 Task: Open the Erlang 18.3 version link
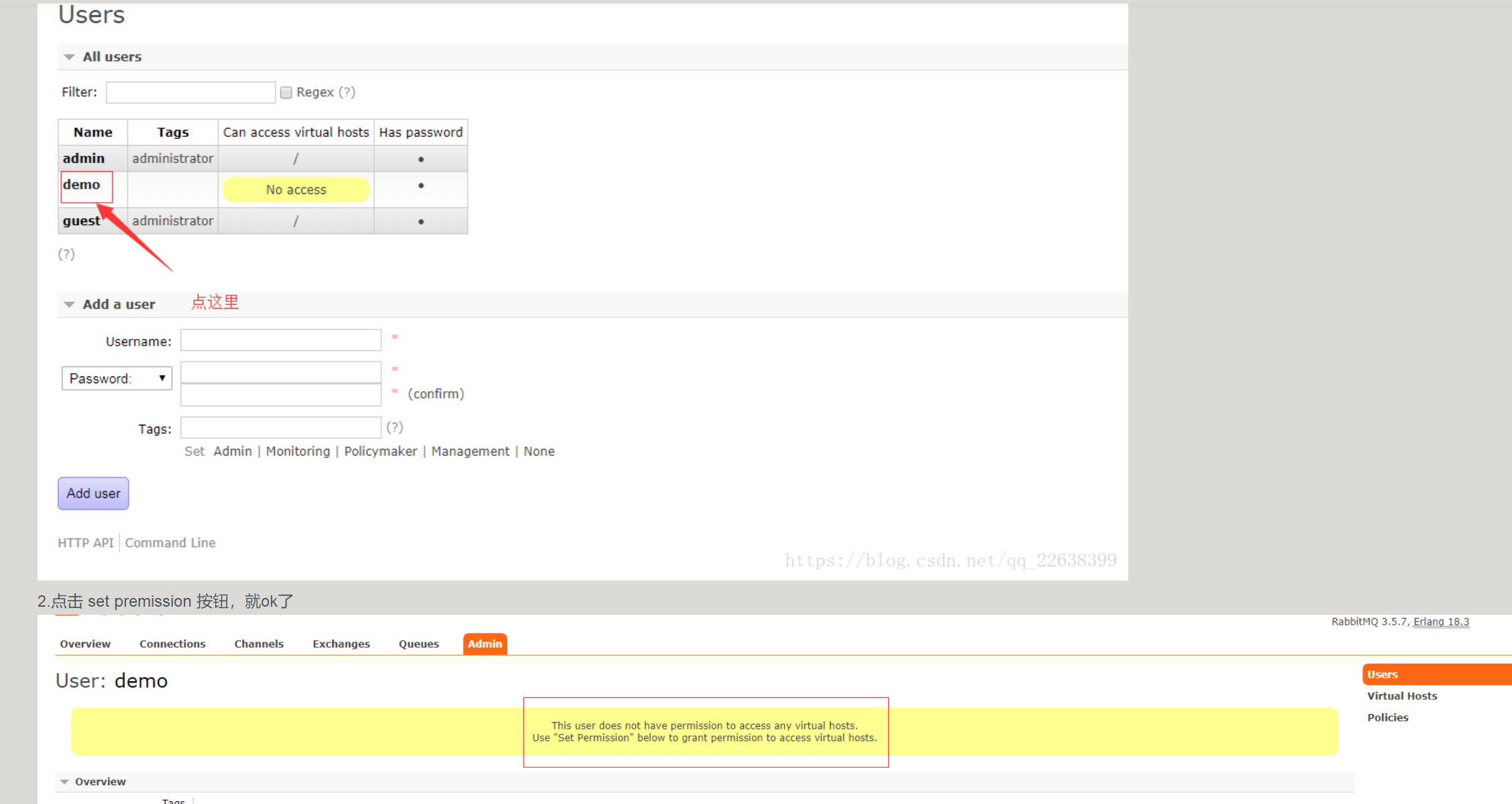click(1441, 622)
